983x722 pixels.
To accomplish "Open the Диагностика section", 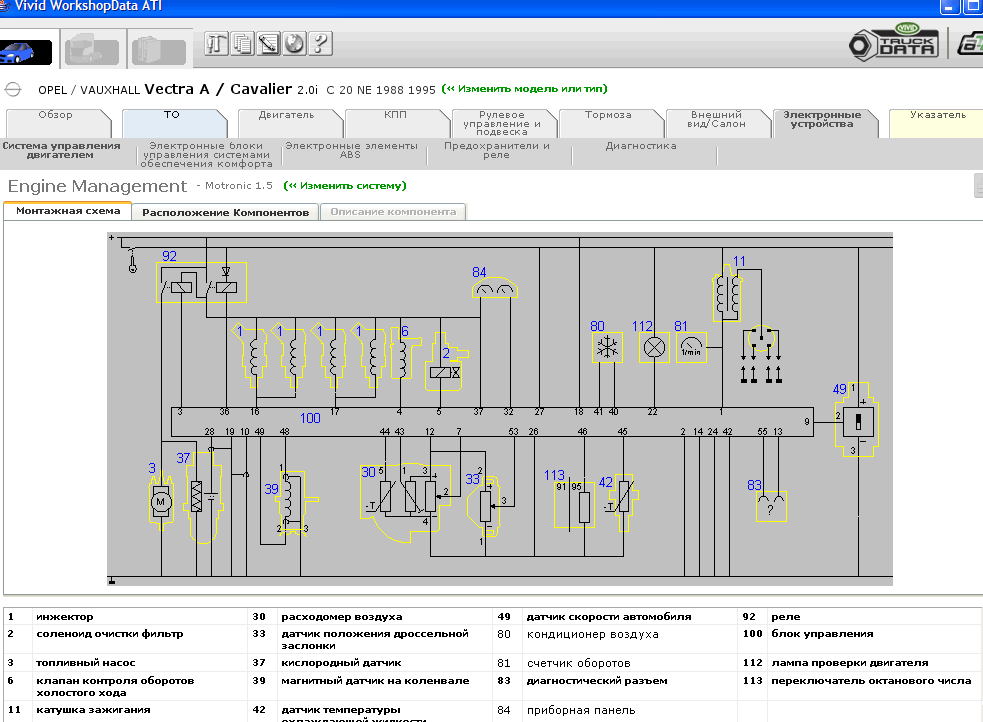I will (x=641, y=146).
